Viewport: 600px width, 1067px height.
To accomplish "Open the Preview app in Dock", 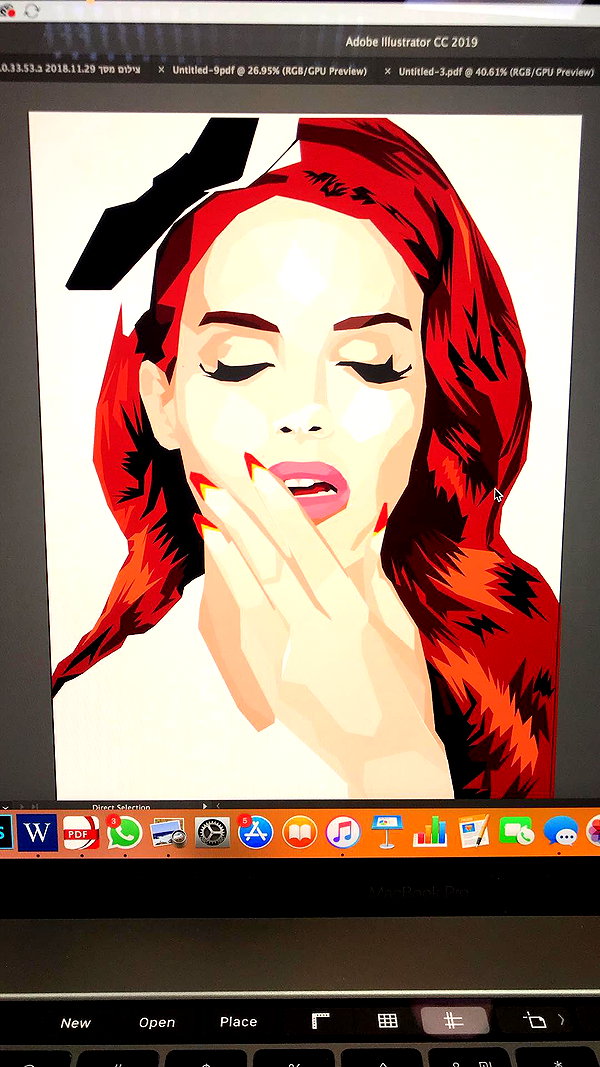I will click(x=169, y=832).
